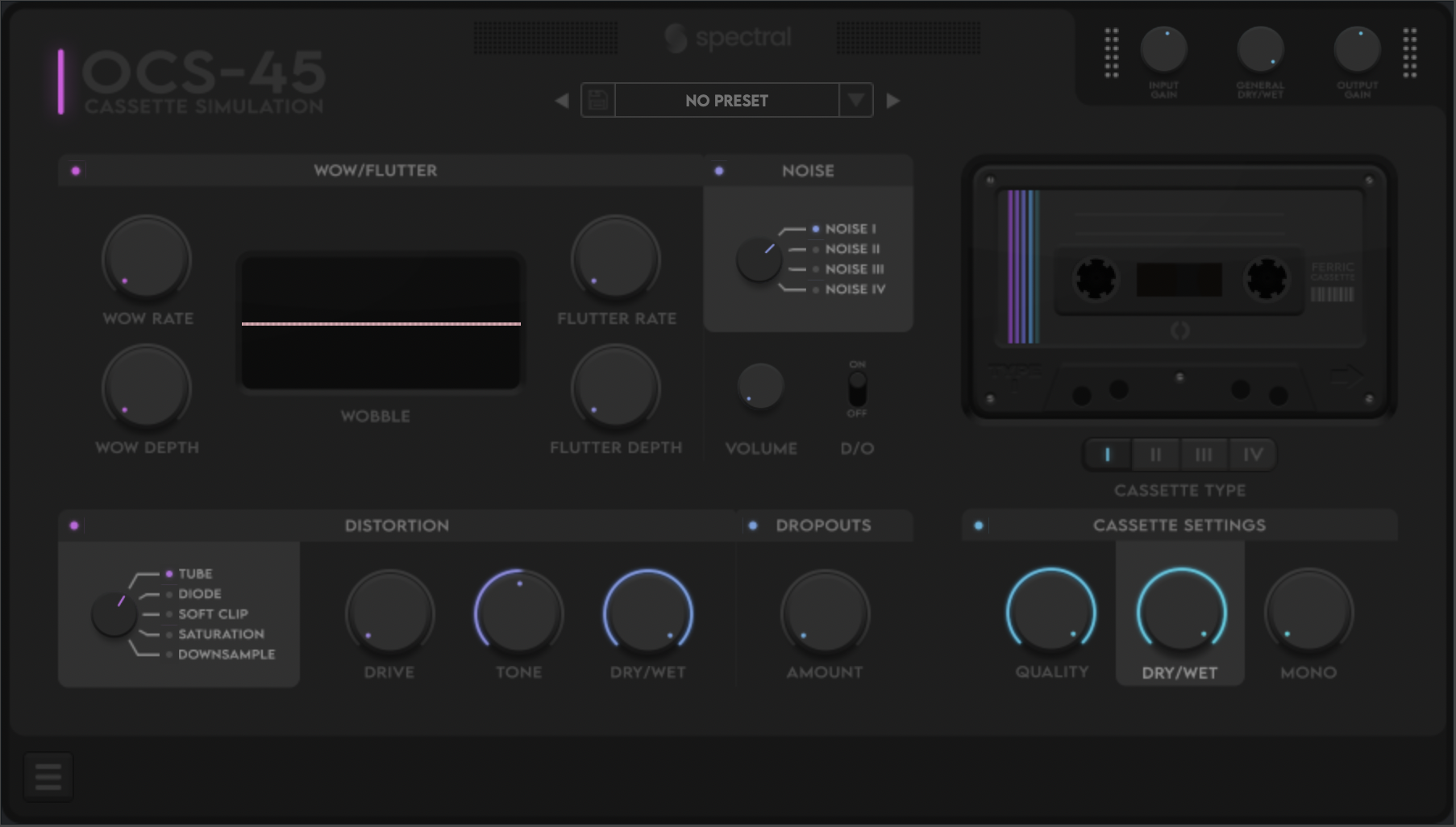Click the NO PRESET name field
Image resolution: width=1456 pixels, height=827 pixels.
[726, 101]
